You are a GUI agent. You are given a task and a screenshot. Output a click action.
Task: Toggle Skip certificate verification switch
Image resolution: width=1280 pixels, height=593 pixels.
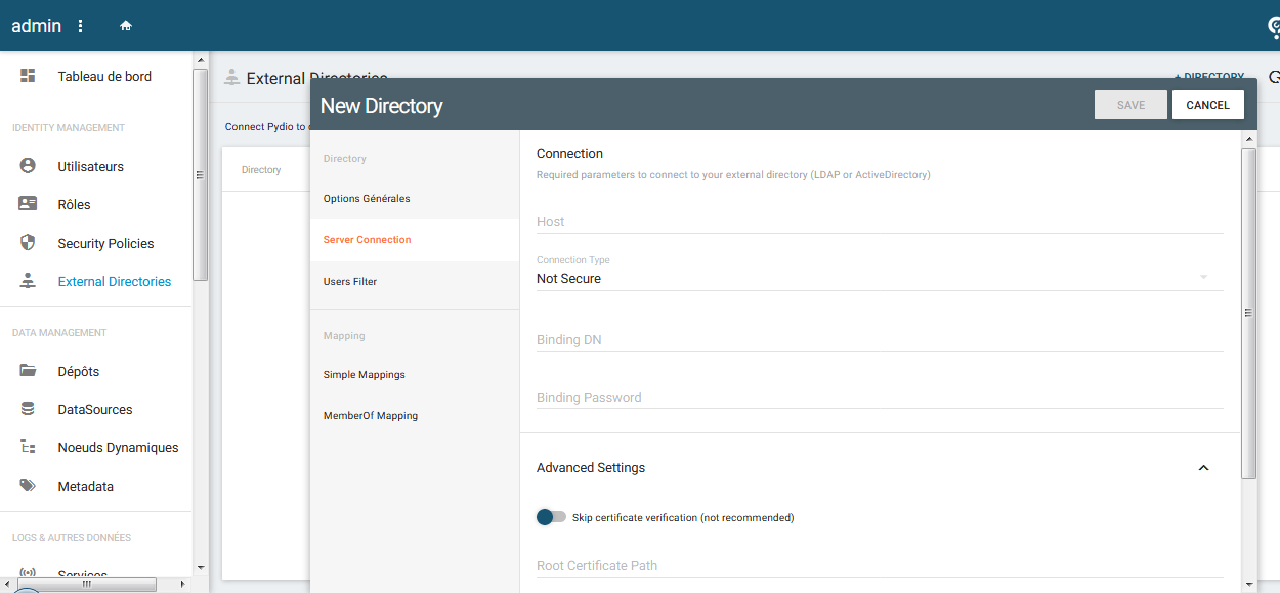click(x=551, y=517)
